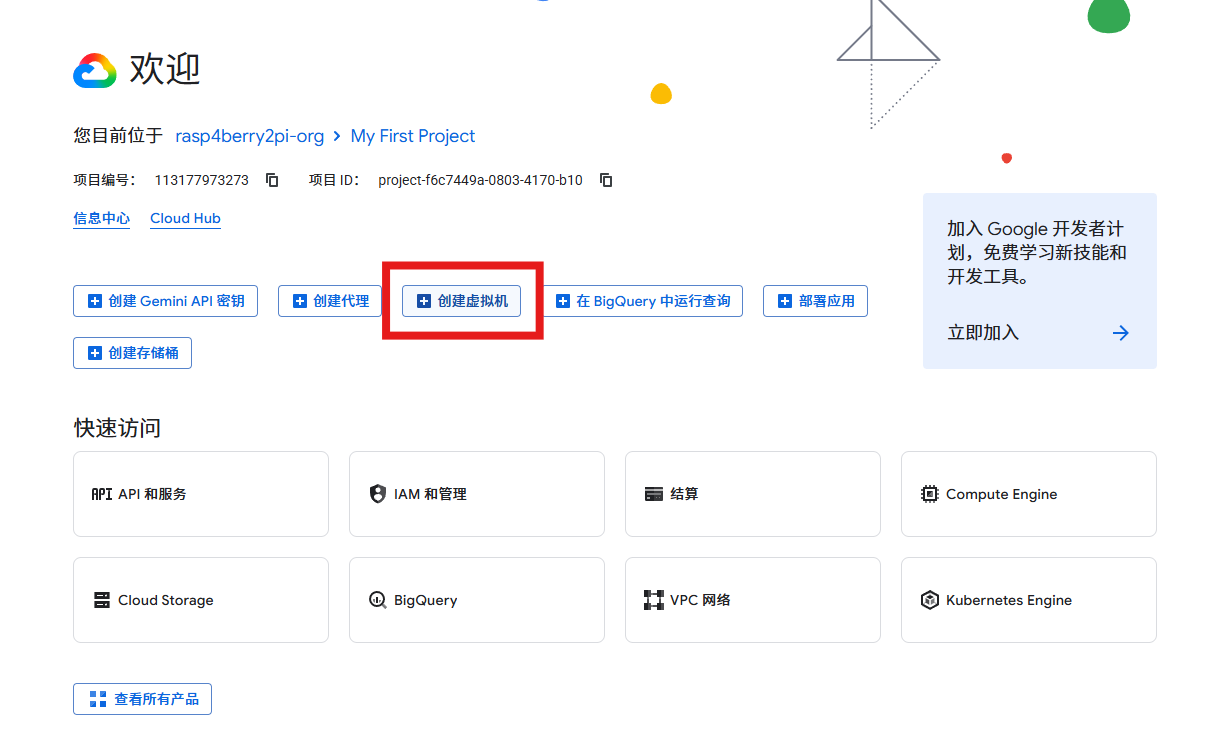Open the 信息中心 link

(x=101, y=218)
